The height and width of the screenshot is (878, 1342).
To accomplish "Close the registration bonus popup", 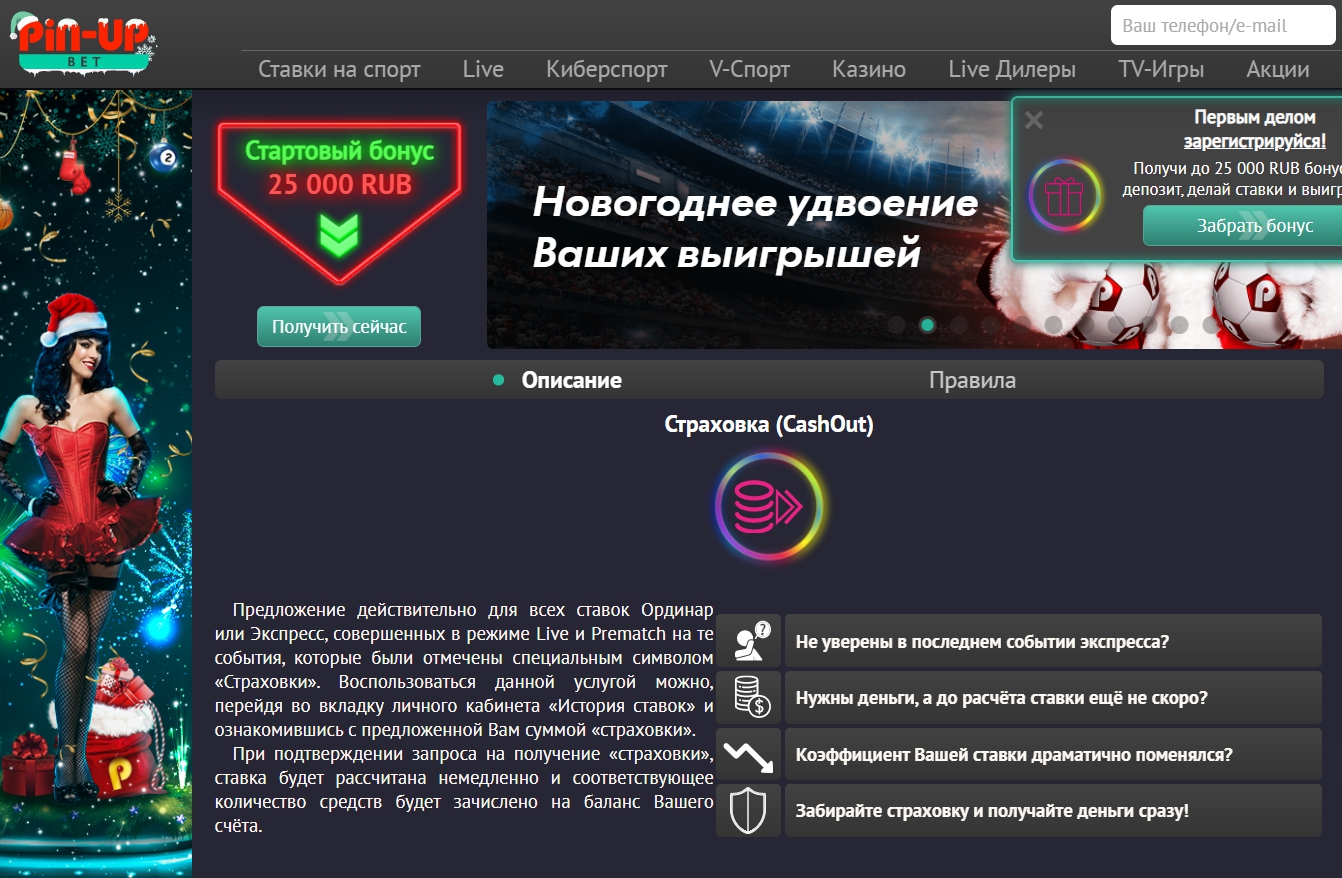I will (1034, 120).
